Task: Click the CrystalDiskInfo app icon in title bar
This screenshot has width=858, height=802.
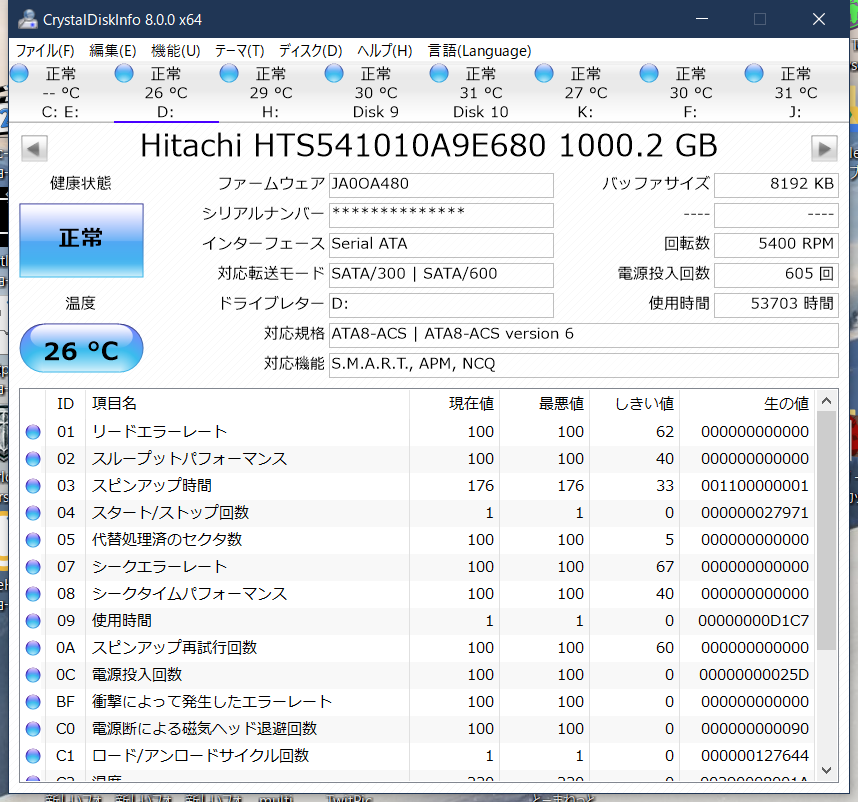Action: [28, 19]
